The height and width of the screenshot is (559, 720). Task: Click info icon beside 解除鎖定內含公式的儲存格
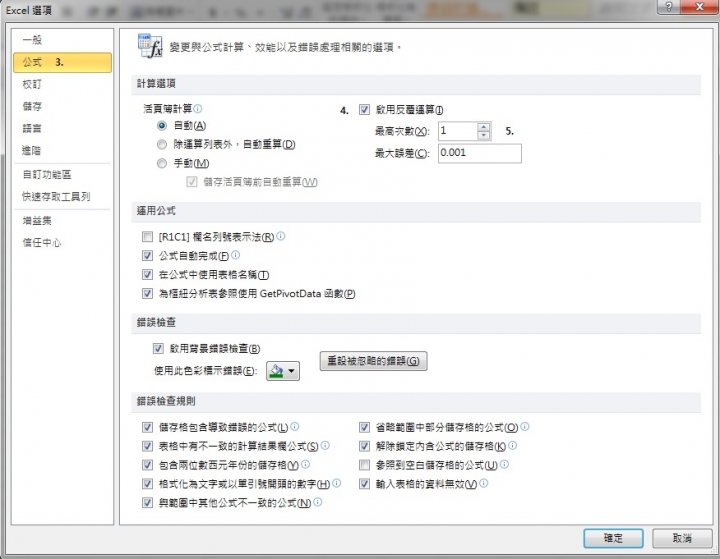pos(512,445)
